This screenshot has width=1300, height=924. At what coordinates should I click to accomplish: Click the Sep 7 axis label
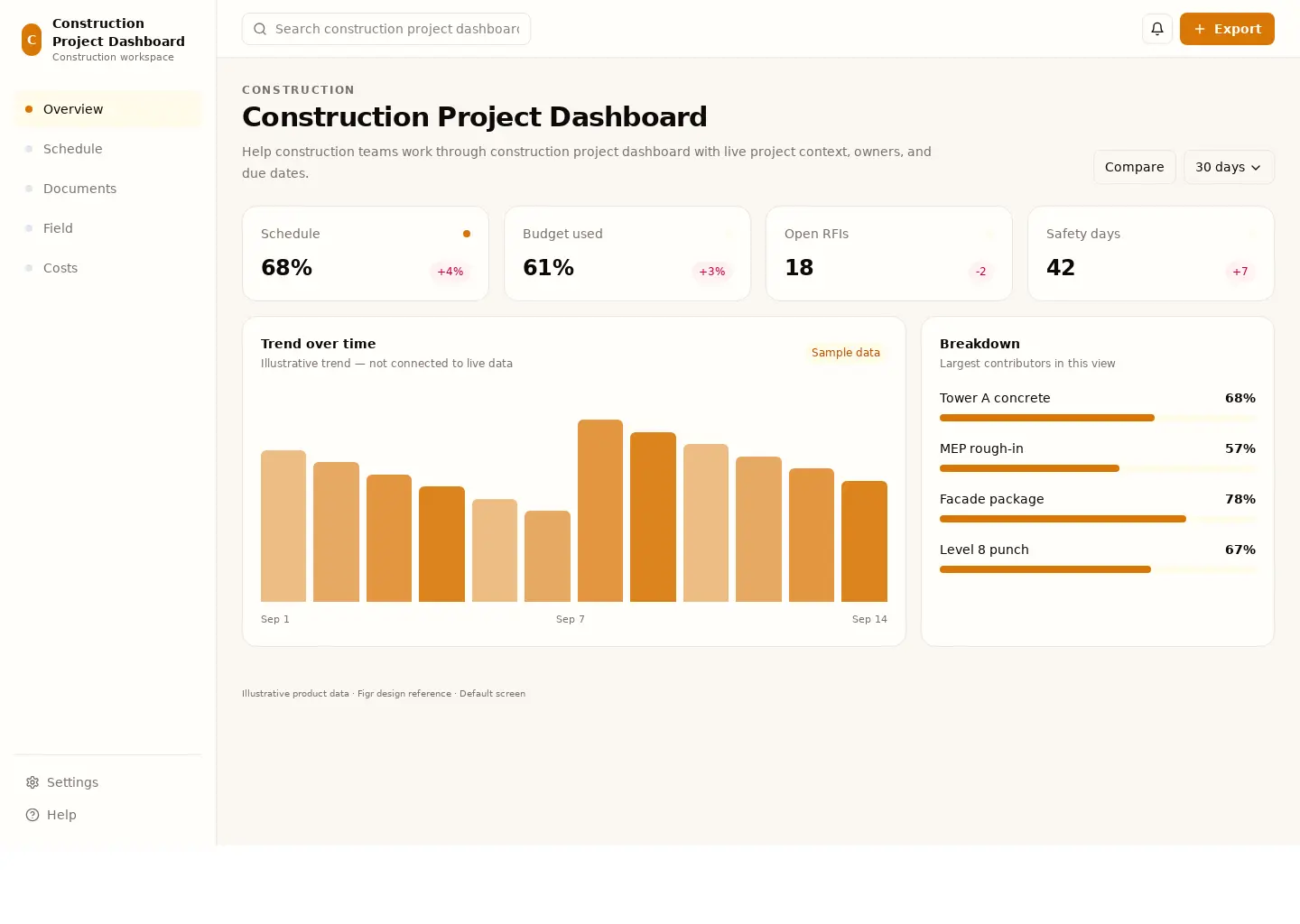(x=571, y=619)
